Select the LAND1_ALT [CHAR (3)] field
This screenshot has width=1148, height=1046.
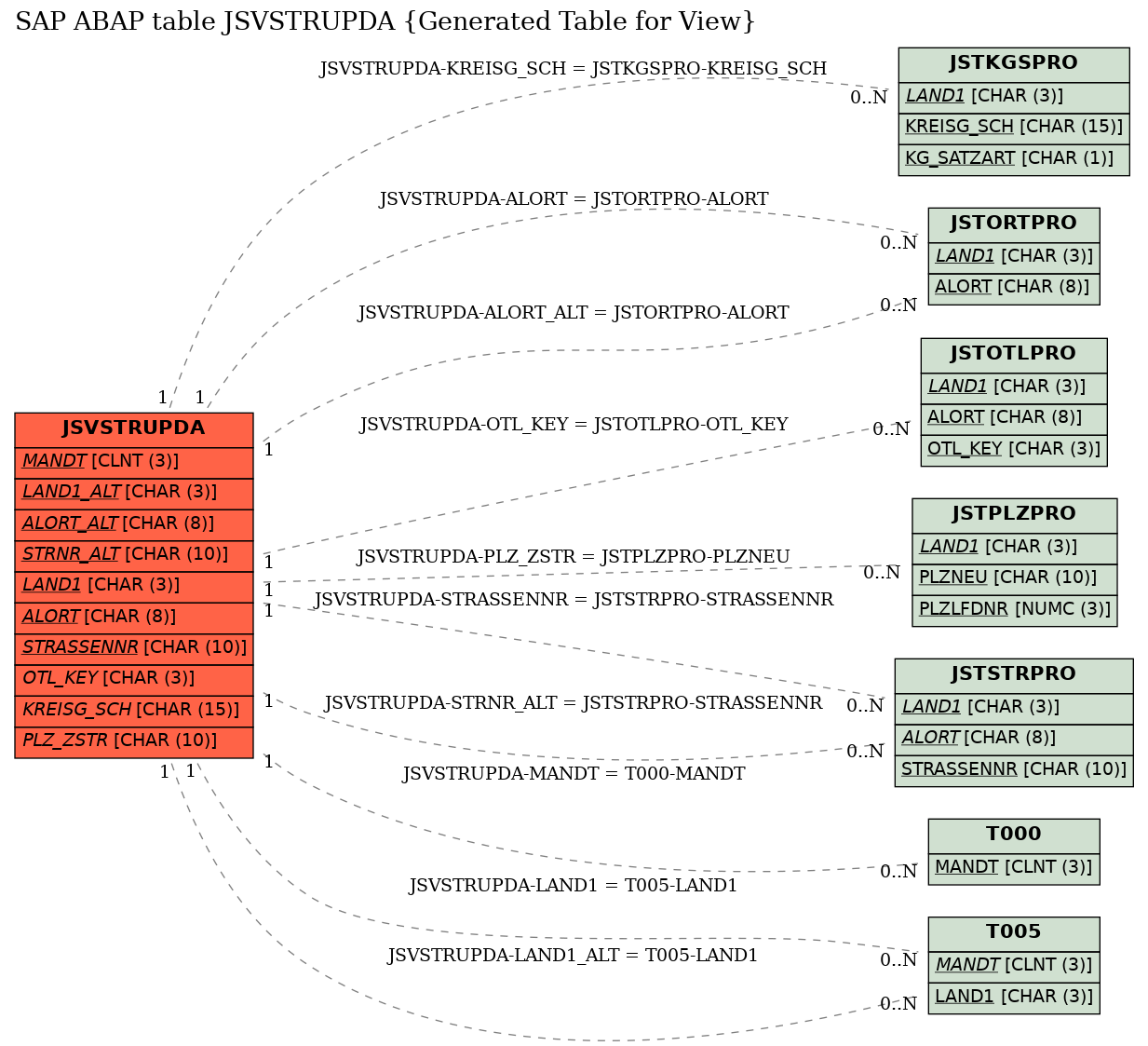(134, 493)
